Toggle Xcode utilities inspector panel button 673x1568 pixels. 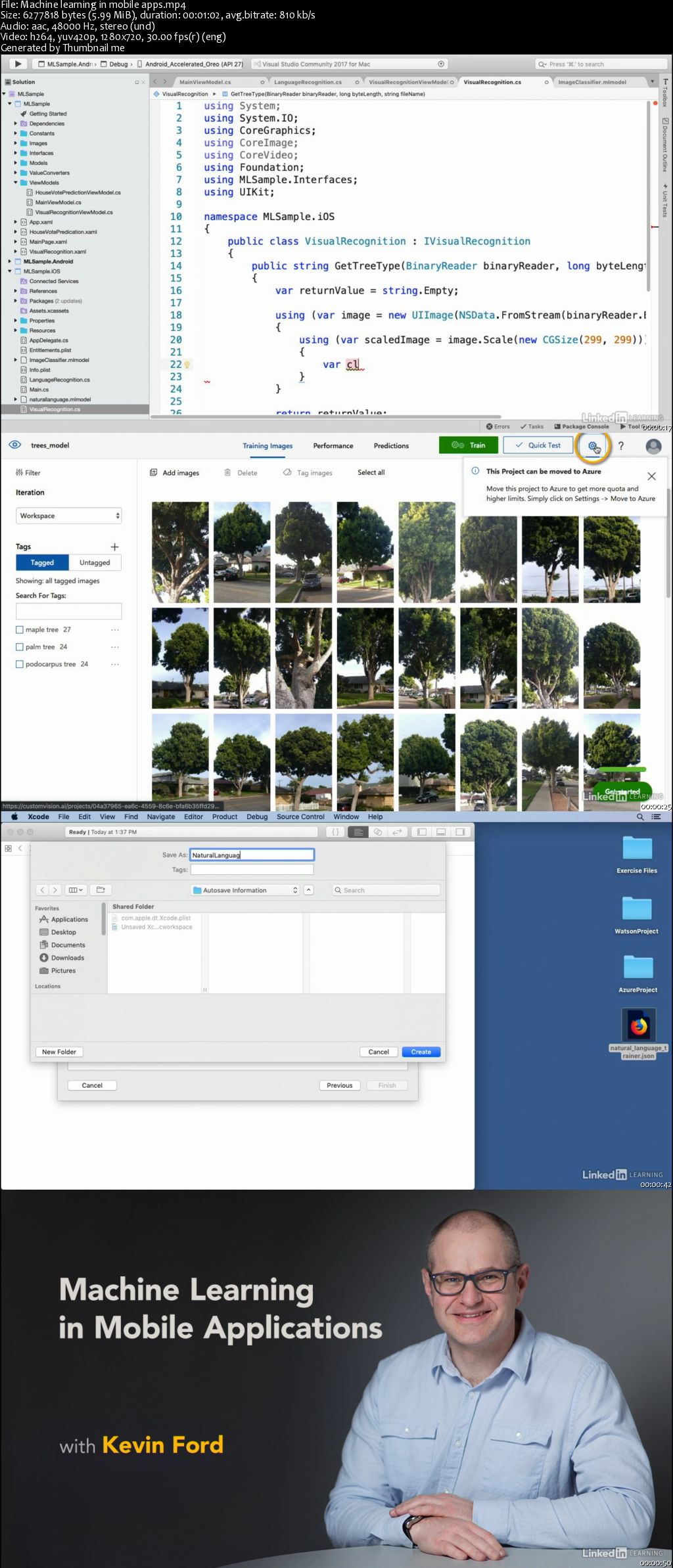(460, 832)
